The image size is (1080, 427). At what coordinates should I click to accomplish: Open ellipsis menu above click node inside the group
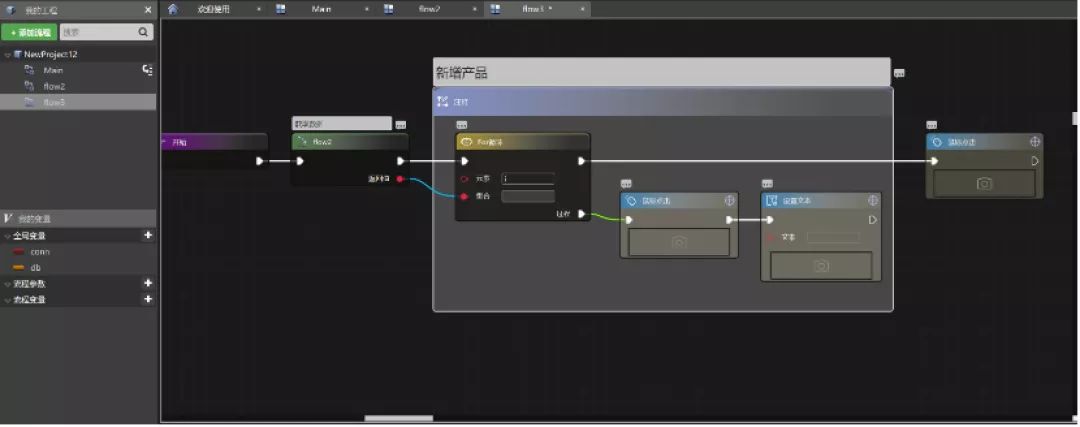[626, 184]
